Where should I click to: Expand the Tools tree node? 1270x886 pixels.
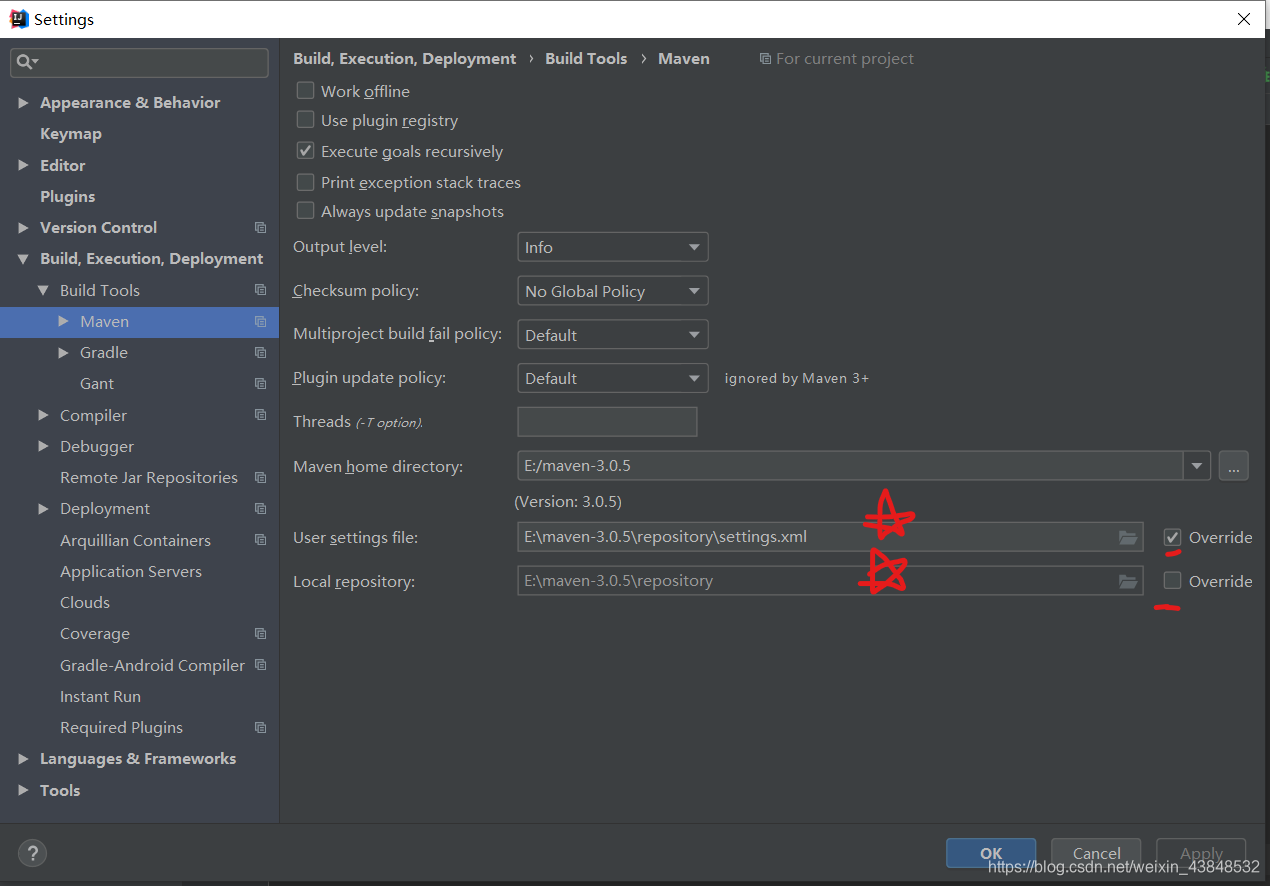[x=23, y=790]
